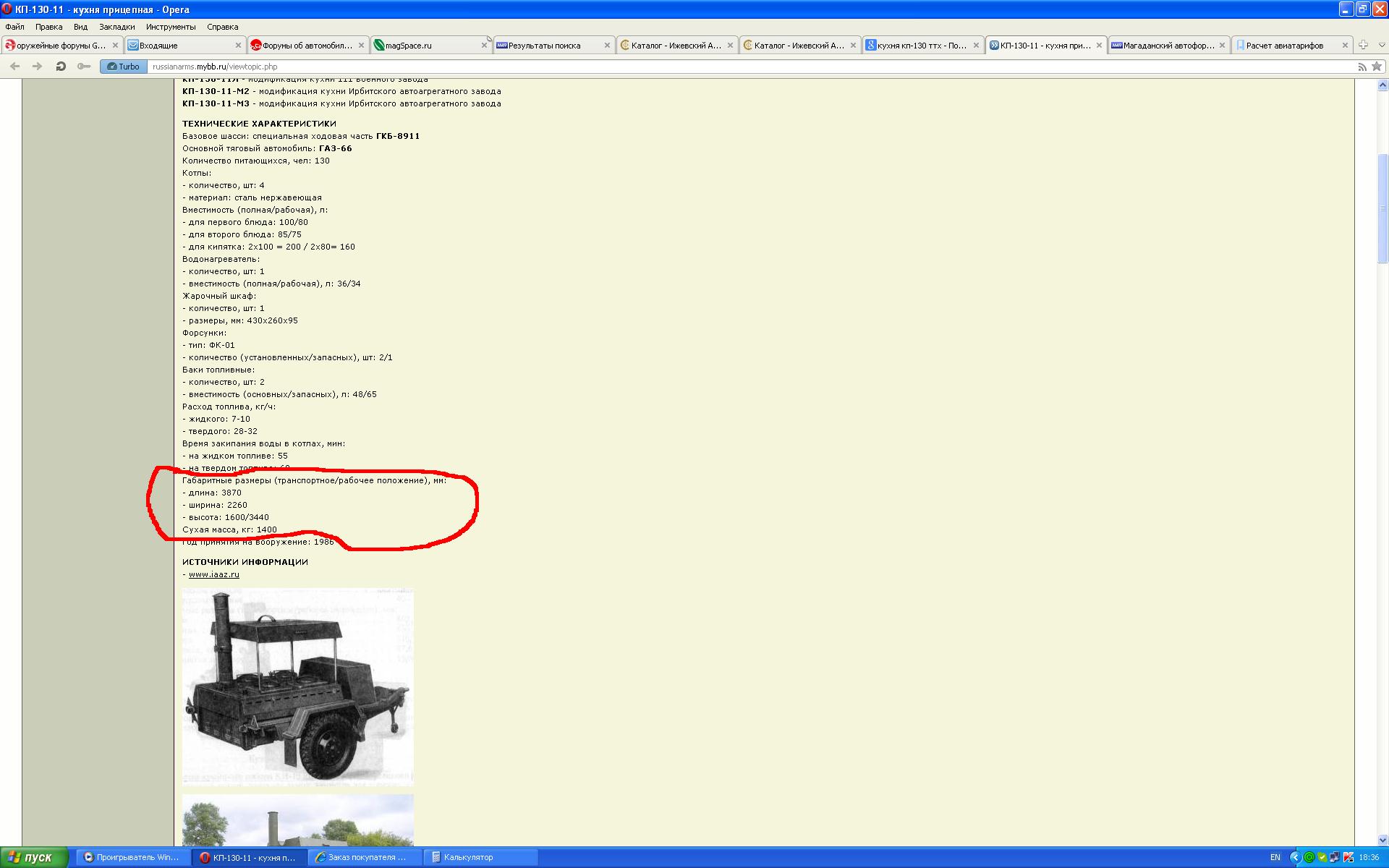Viewport: 1389px width, 868px height.
Task: Open the пуск Start button
Action: [33, 857]
